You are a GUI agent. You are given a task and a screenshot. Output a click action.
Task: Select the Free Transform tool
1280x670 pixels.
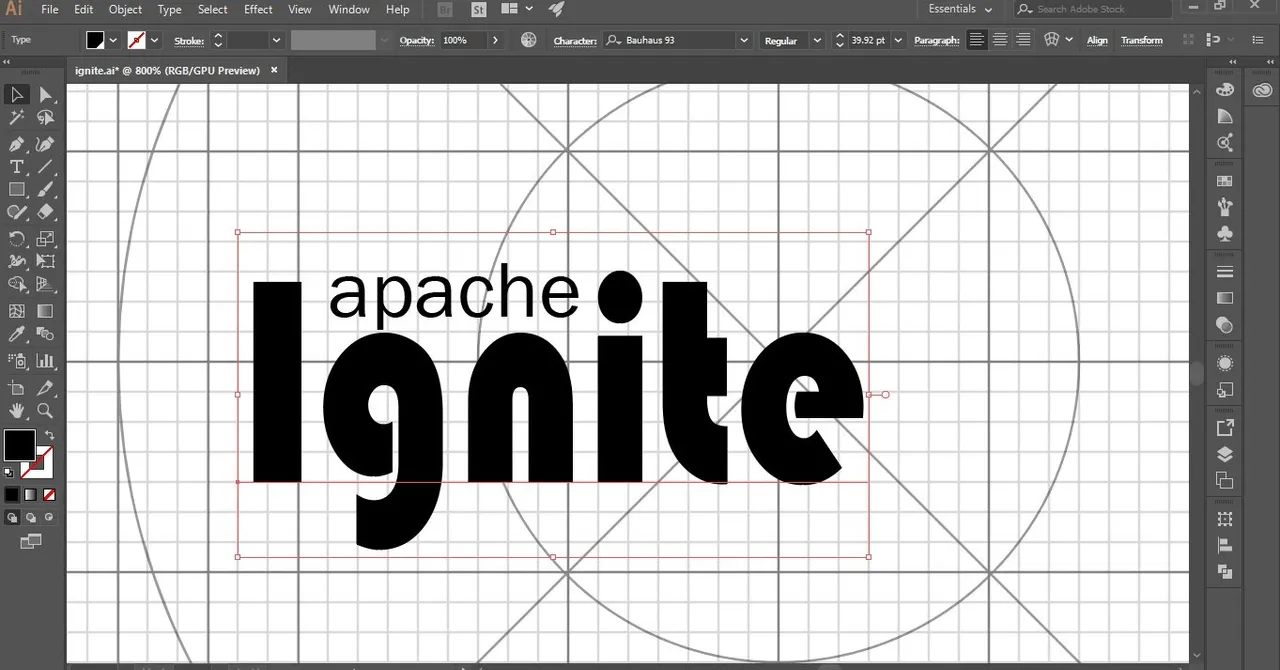coord(45,261)
